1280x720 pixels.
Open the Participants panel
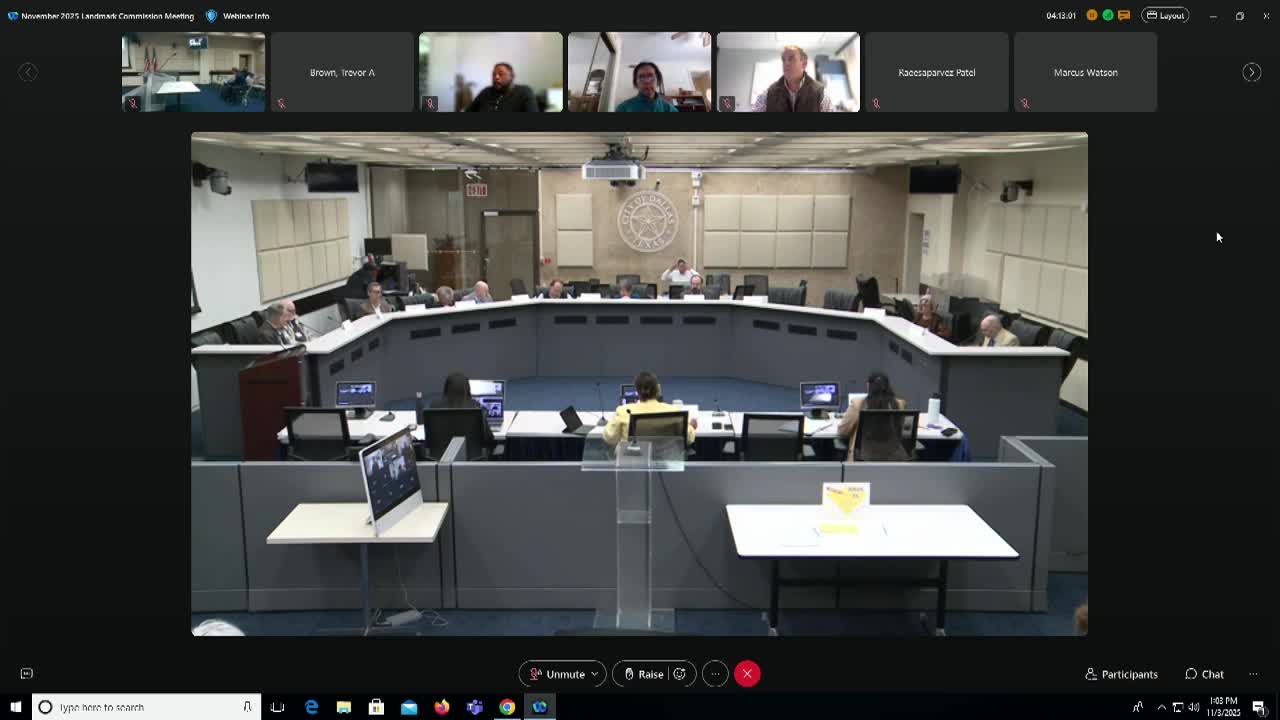1120,674
